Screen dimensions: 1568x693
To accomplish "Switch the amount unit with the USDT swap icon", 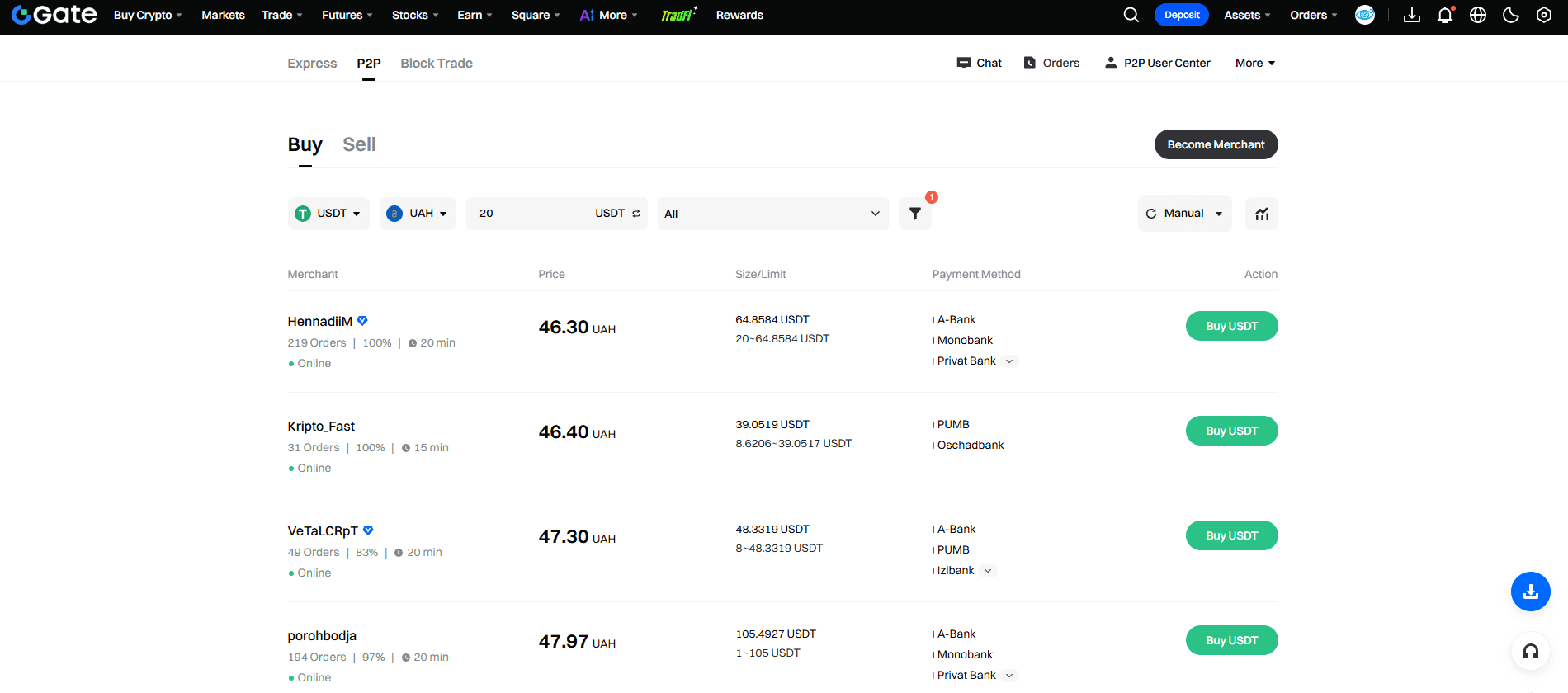I will click(x=636, y=214).
